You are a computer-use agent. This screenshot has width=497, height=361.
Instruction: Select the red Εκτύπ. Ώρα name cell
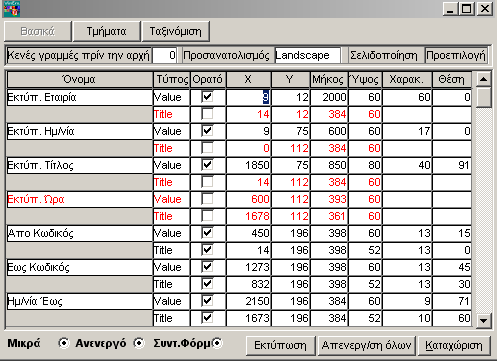pyautogui.click(x=80, y=199)
